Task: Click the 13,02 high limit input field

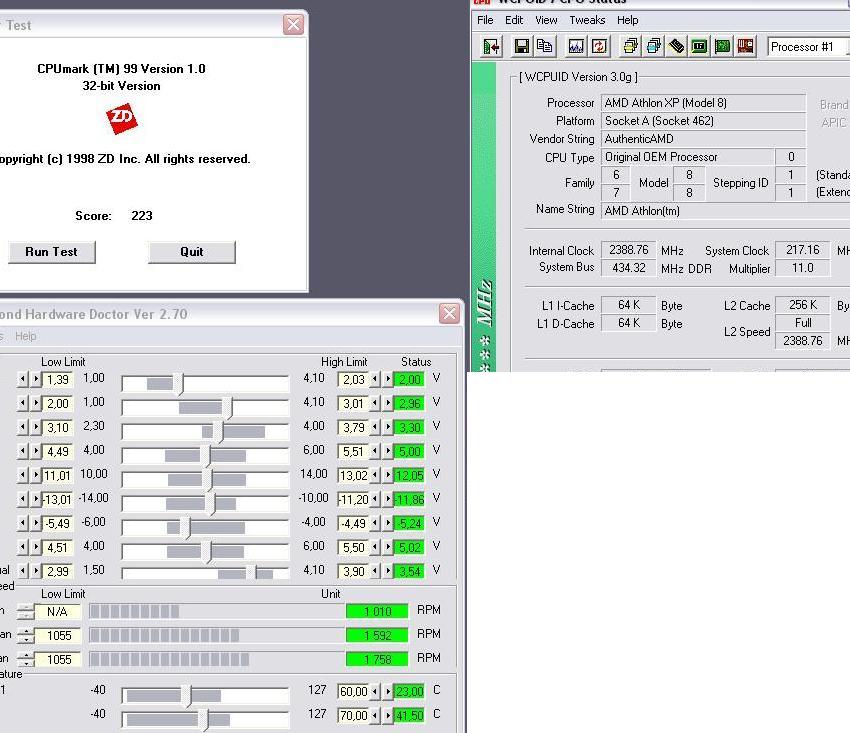Action: 353,475
